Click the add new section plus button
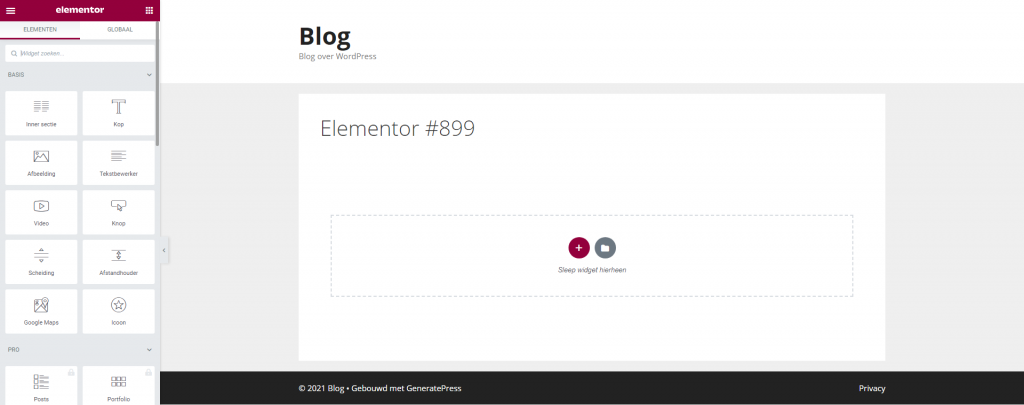 [578, 247]
